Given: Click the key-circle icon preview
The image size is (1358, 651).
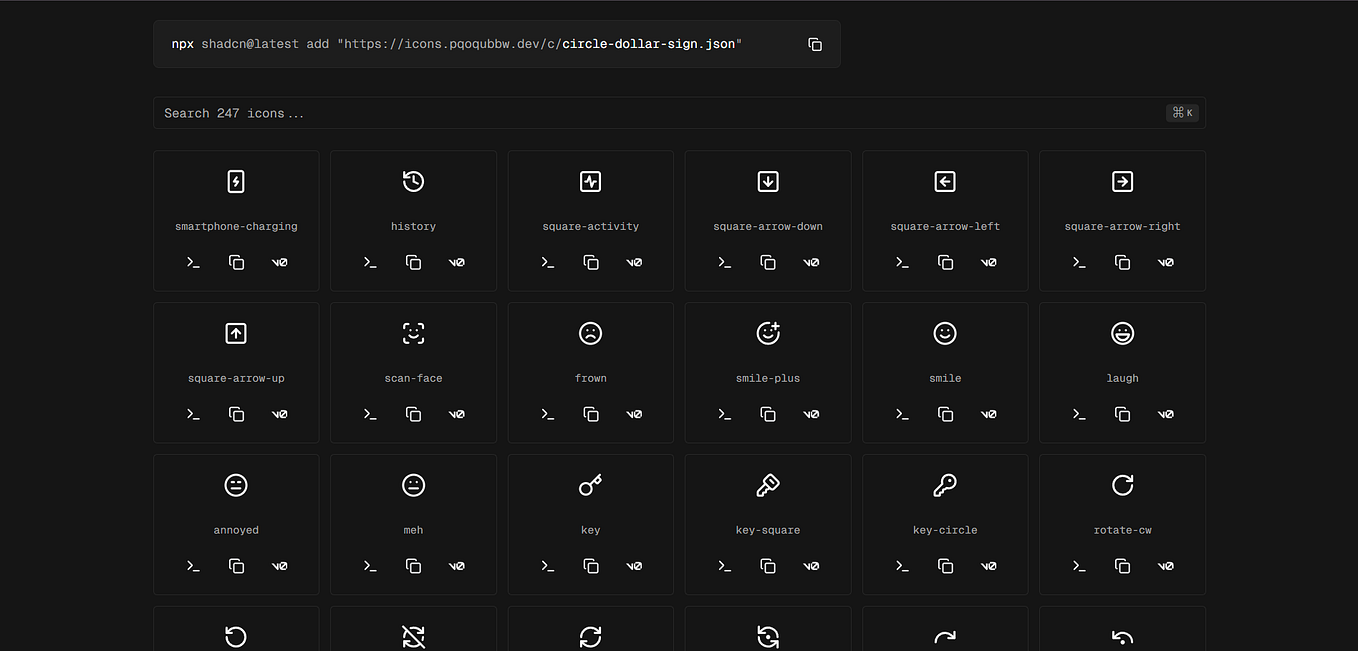Looking at the screenshot, I should coord(945,485).
